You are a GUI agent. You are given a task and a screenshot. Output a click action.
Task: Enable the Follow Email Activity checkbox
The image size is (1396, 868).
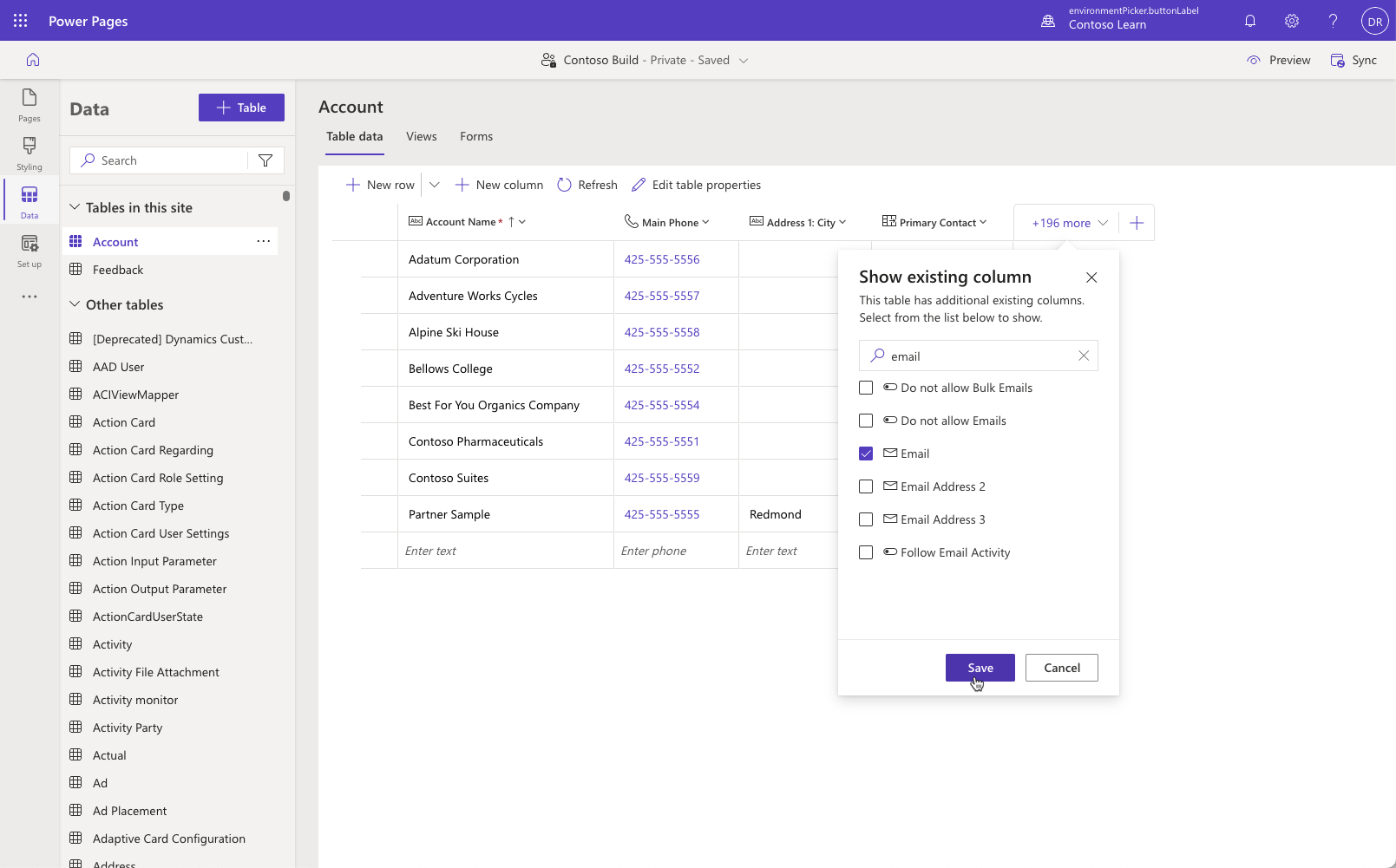coord(865,552)
